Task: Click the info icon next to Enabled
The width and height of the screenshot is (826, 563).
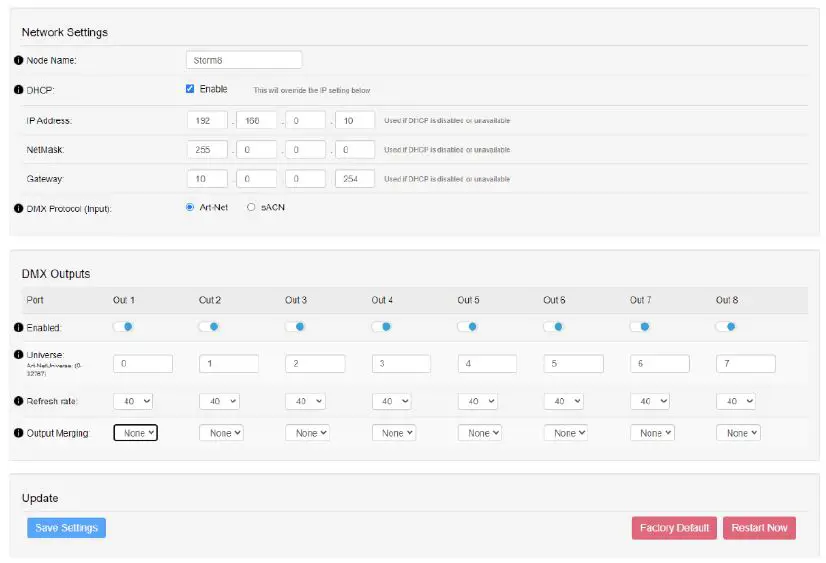Action: point(18,328)
